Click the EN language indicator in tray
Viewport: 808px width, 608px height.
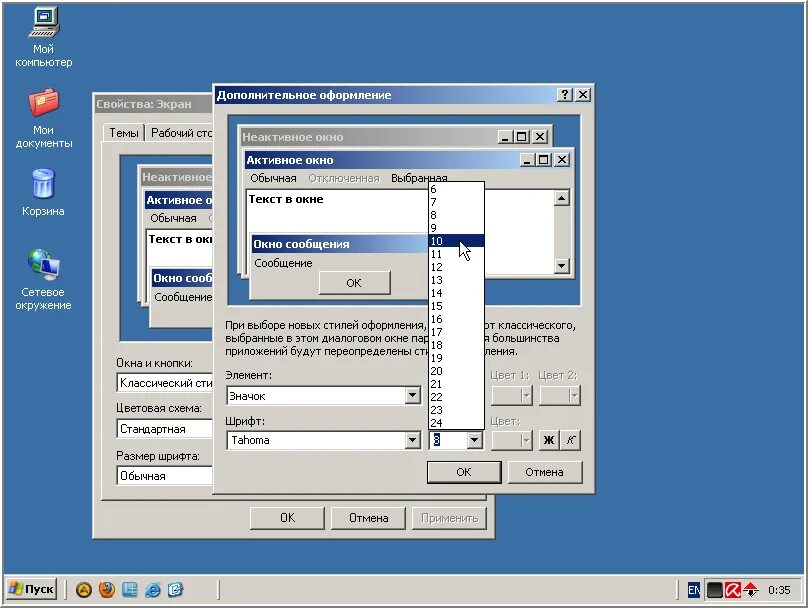pyautogui.click(x=694, y=590)
